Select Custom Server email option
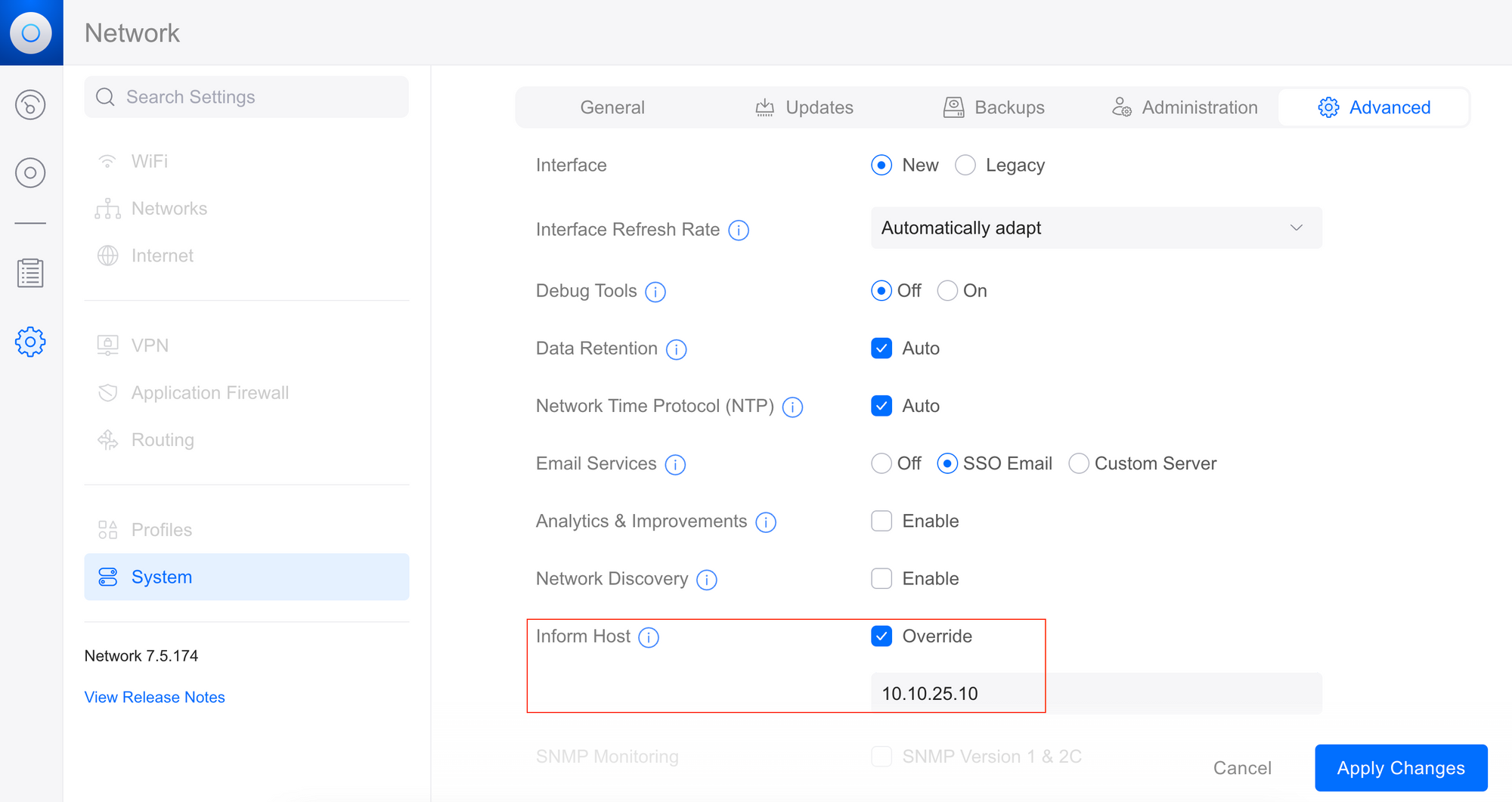This screenshot has width=1512, height=802. pyautogui.click(x=1079, y=463)
